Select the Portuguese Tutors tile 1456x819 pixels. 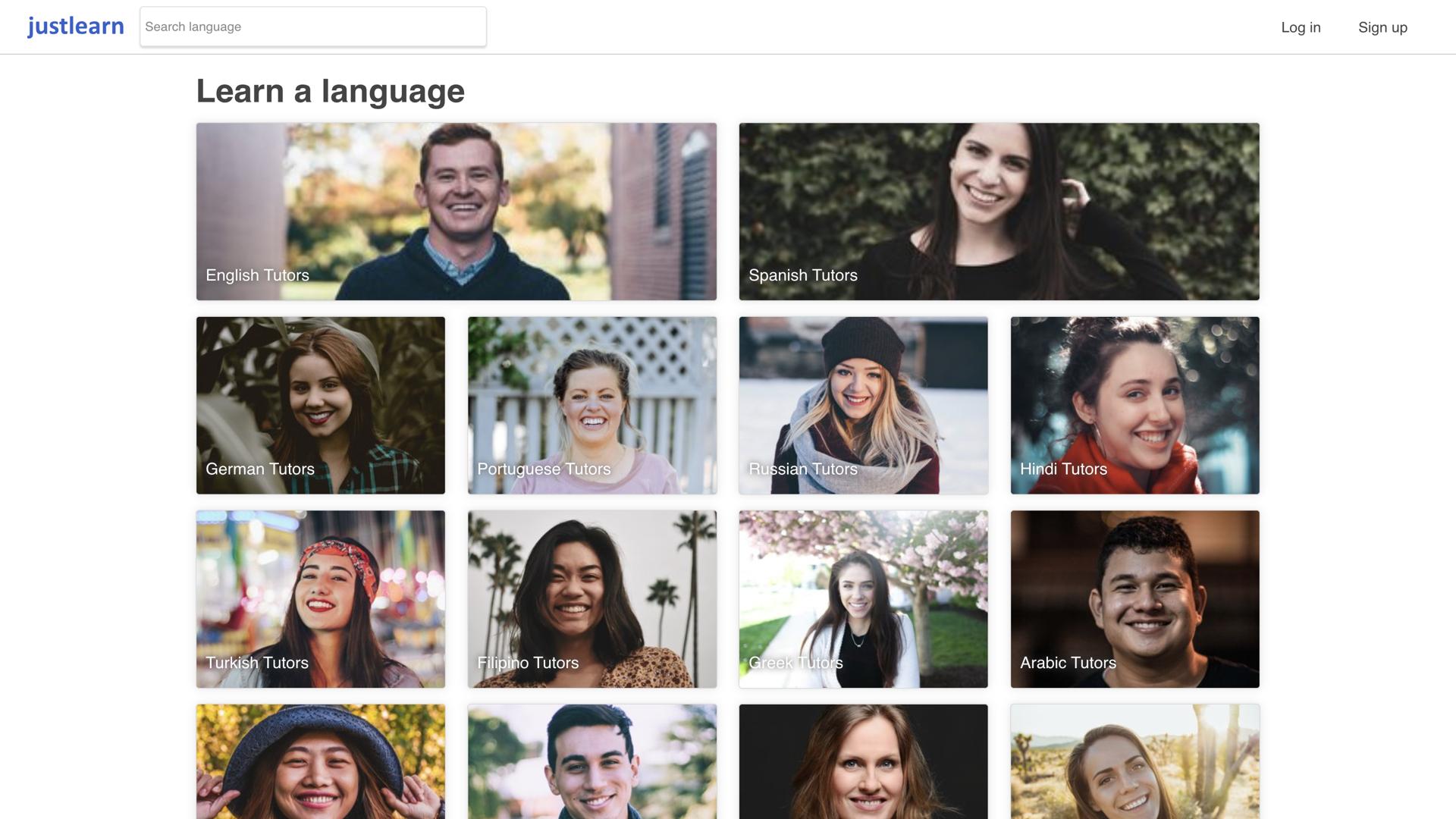coord(592,406)
